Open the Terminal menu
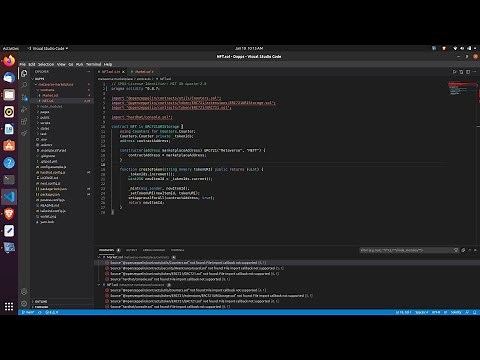The image size is (480, 360). click(x=93, y=64)
